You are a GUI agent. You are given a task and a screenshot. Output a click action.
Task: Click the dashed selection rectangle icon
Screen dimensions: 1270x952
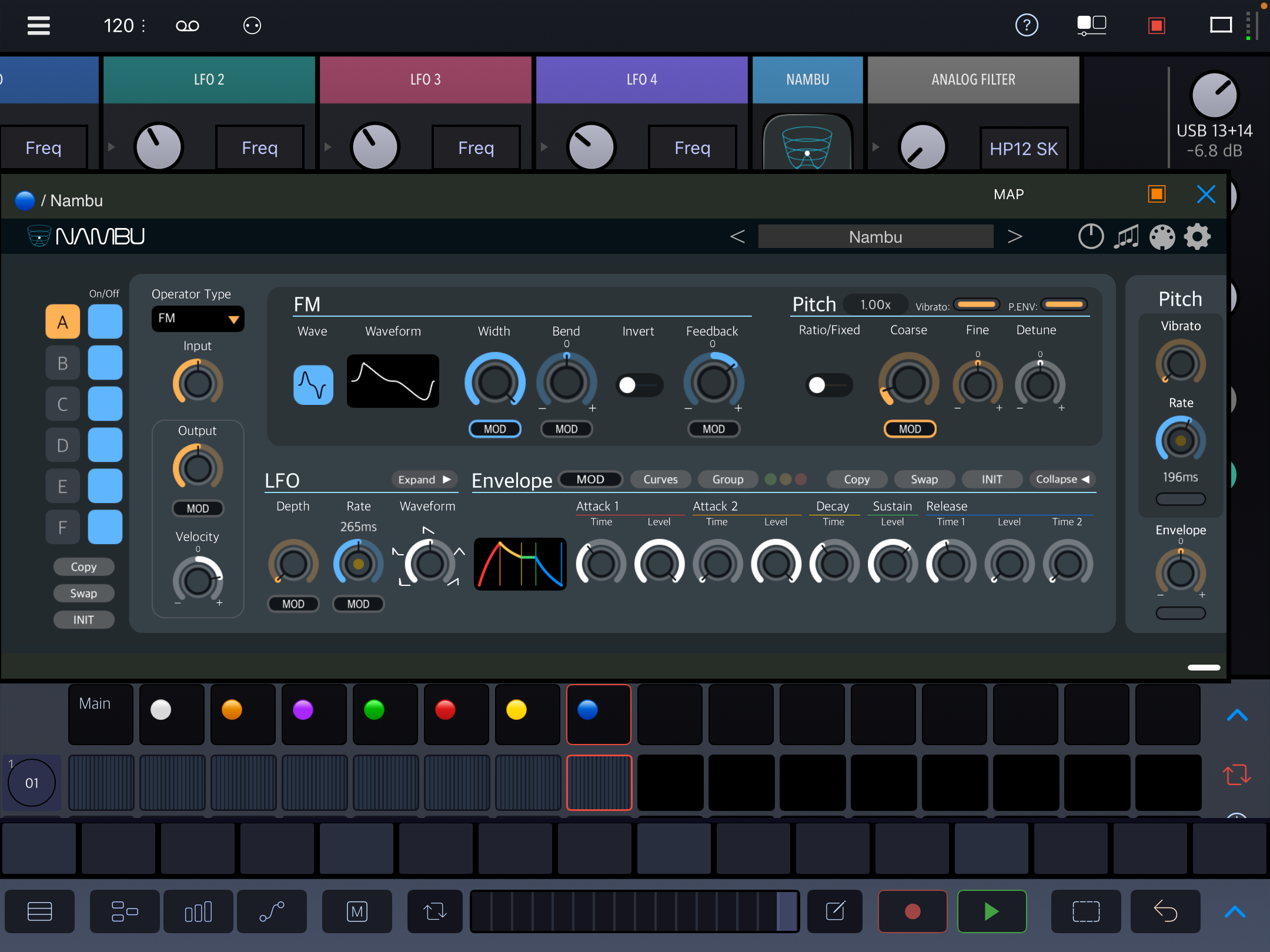(1086, 911)
